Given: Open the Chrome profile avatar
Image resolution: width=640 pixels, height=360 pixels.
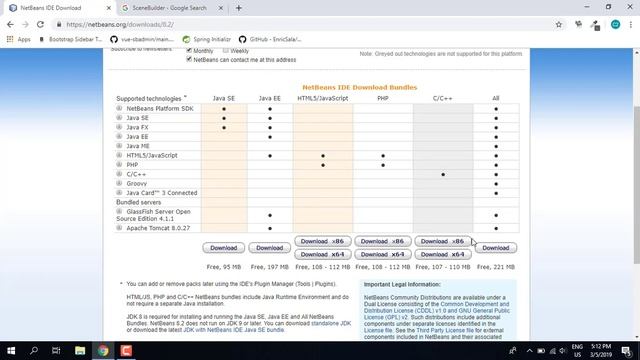Looking at the screenshot, I should click(x=616, y=24).
